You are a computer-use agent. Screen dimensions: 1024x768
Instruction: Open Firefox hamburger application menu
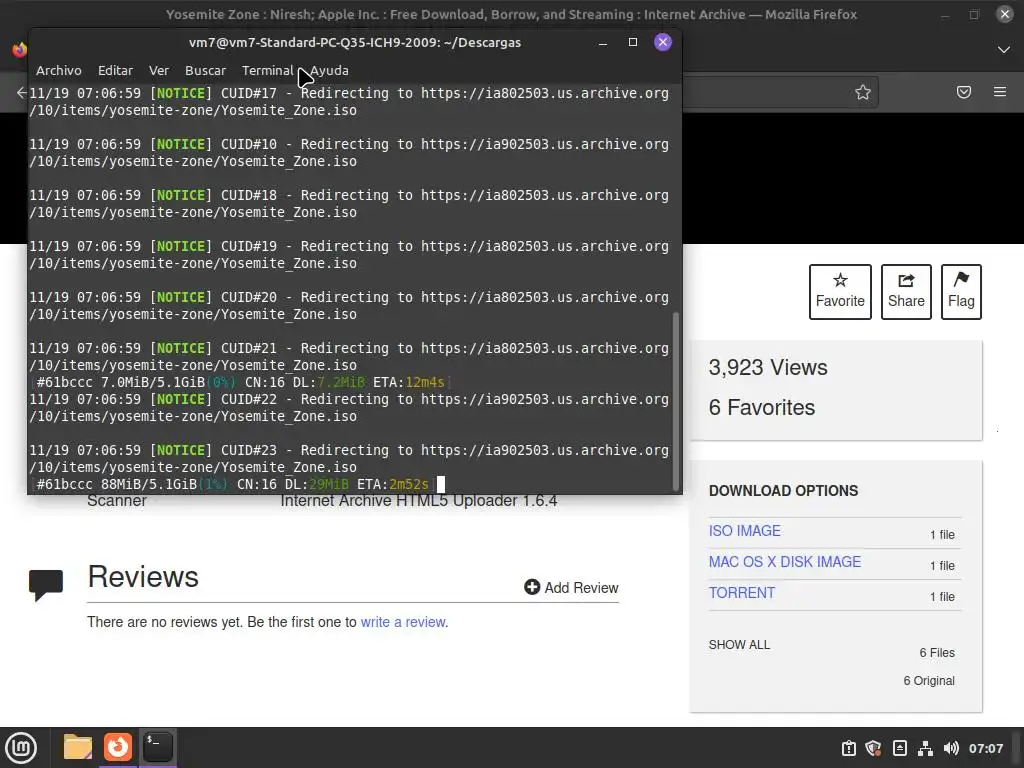click(1000, 92)
